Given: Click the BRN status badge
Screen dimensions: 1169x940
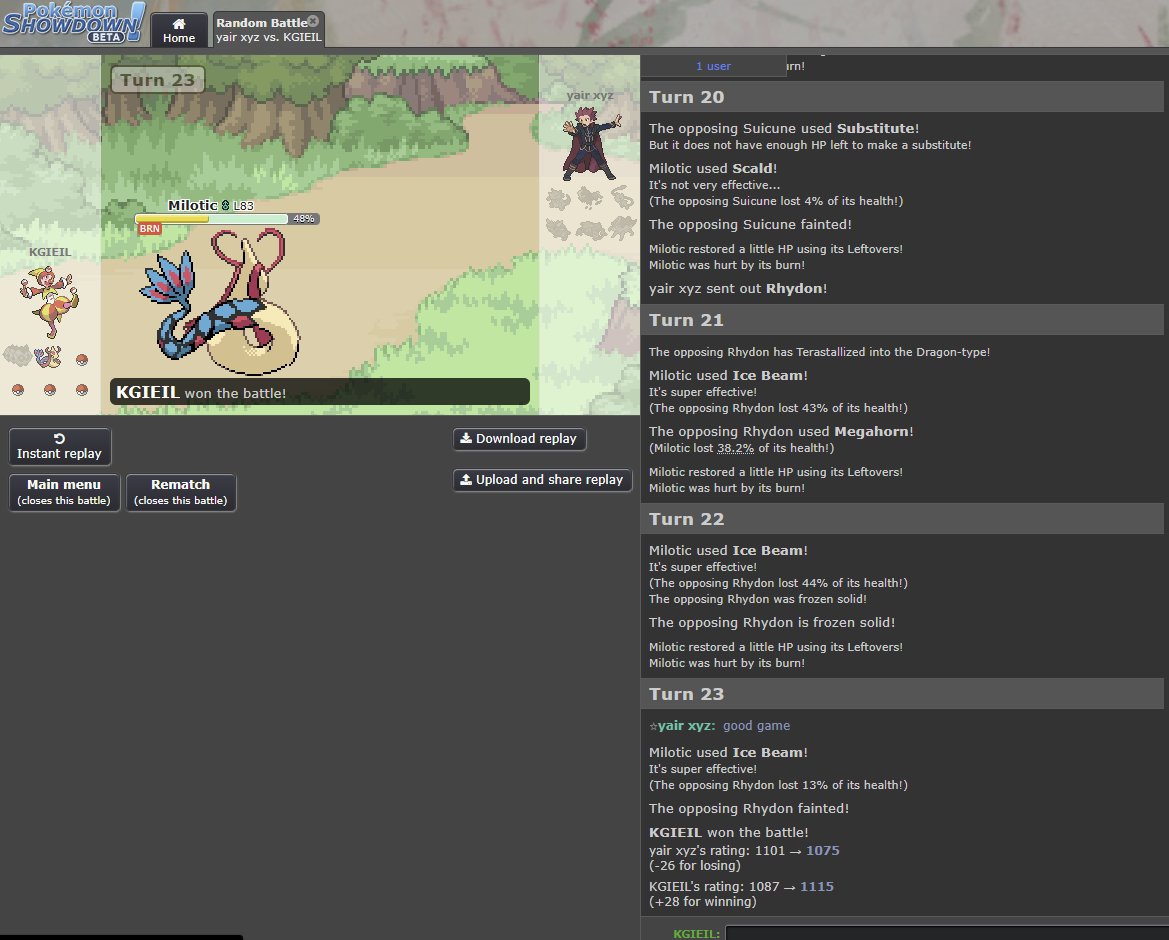Looking at the screenshot, I should (x=150, y=229).
